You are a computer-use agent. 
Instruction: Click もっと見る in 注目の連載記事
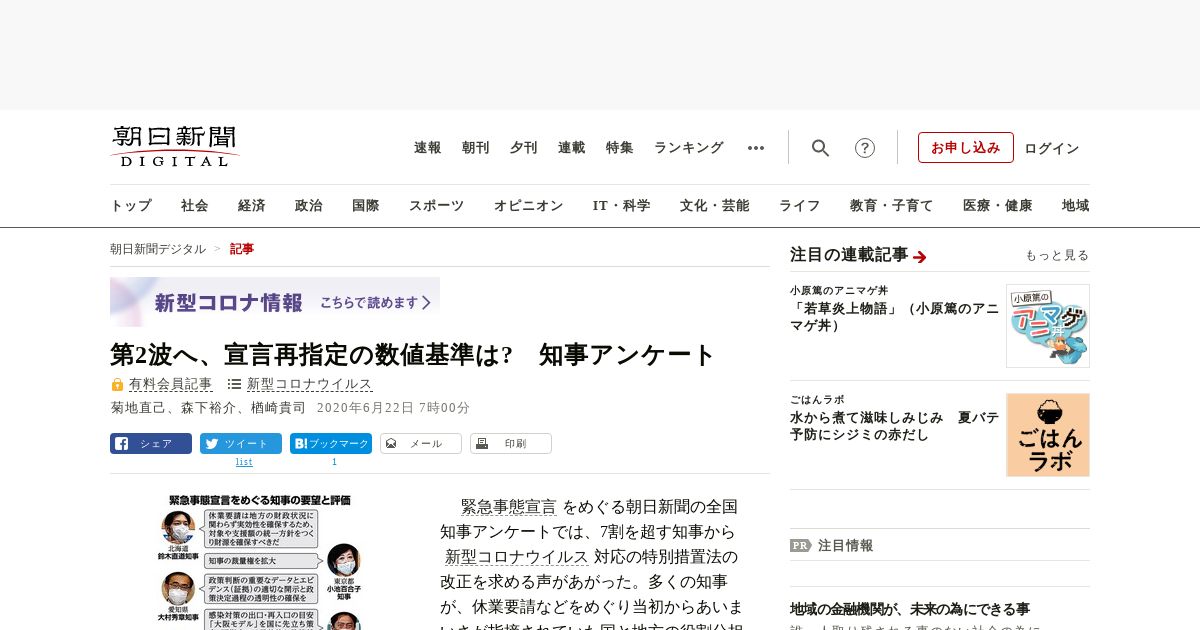tap(1057, 256)
